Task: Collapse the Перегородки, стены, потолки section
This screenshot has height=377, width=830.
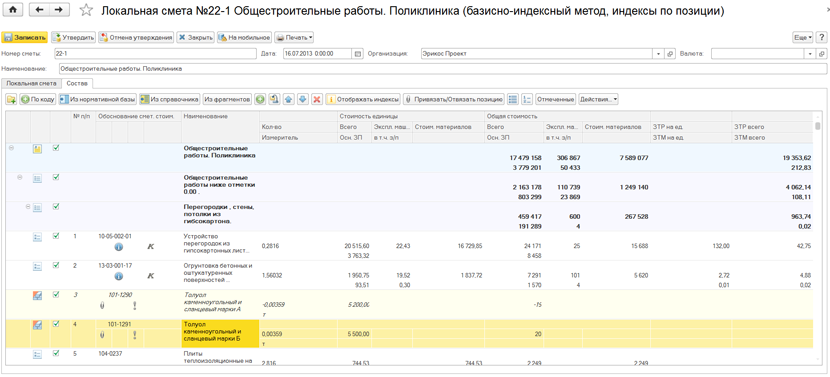Action: point(28,207)
